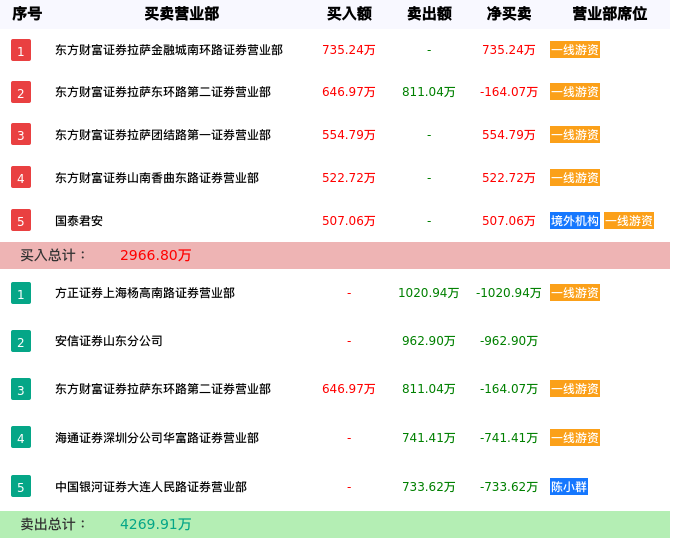Click the 买入额 column header

349,14
